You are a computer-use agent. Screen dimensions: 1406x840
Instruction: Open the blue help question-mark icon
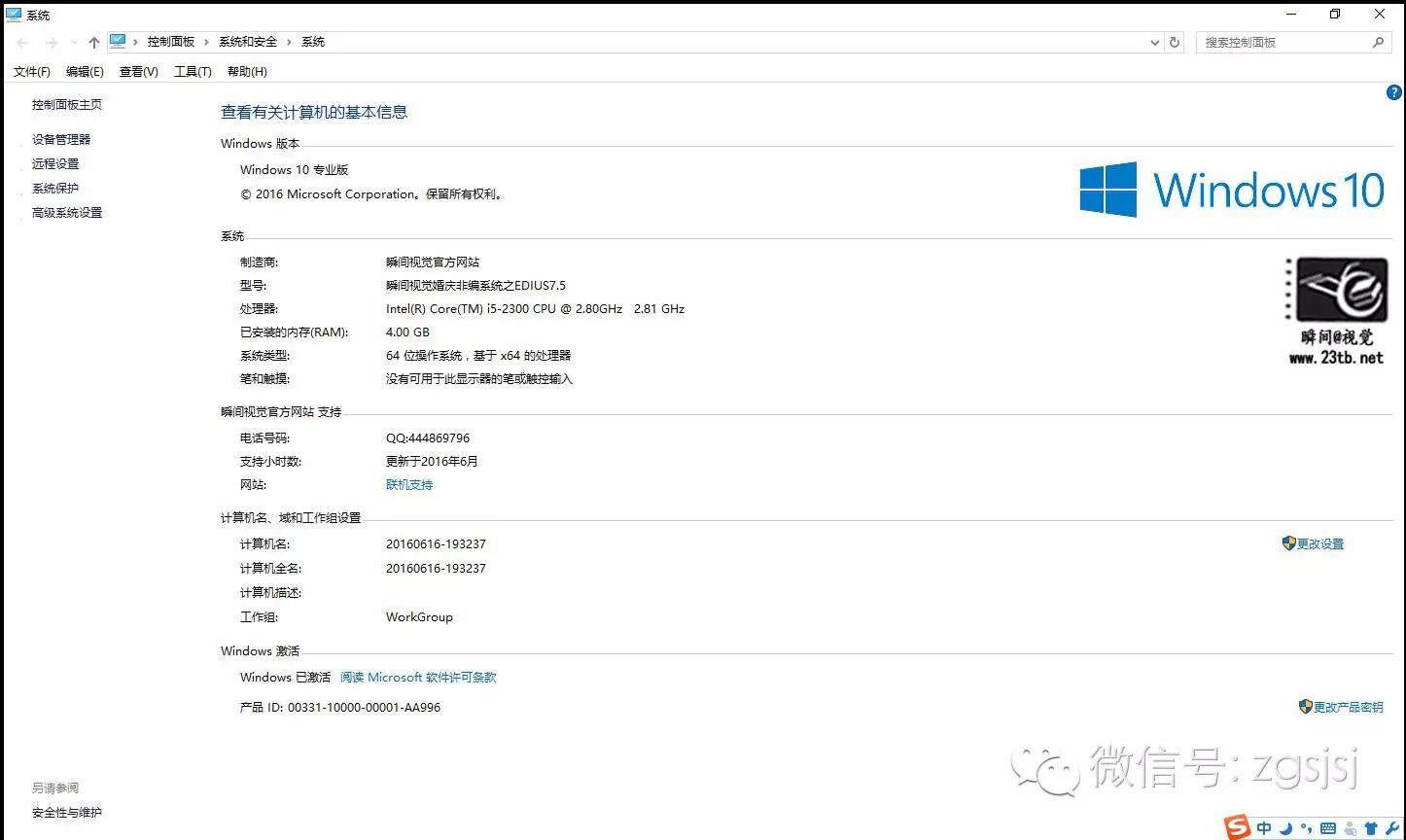(1393, 93)
